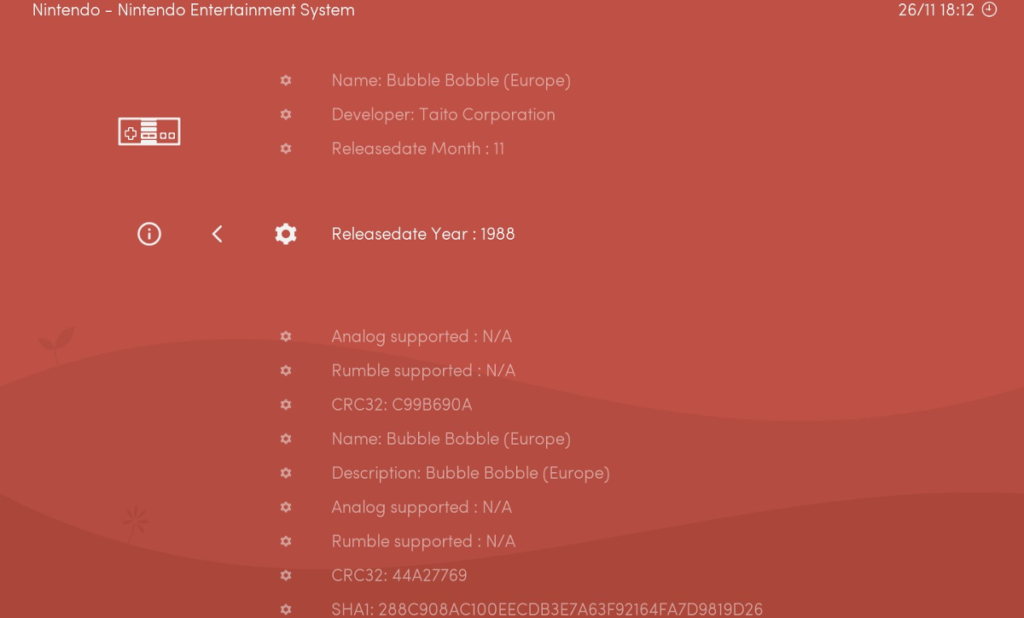The image size is (1024, 618).
Task: Select Releasedate Year : 1988 entry
Action: (x=423, y=234)
